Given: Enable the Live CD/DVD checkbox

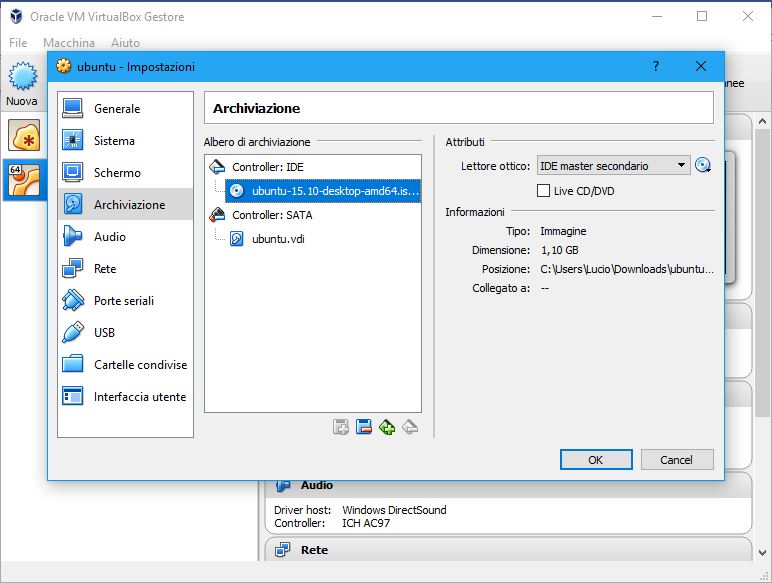Looking at the screenshot, I should (x=543, y=191).
